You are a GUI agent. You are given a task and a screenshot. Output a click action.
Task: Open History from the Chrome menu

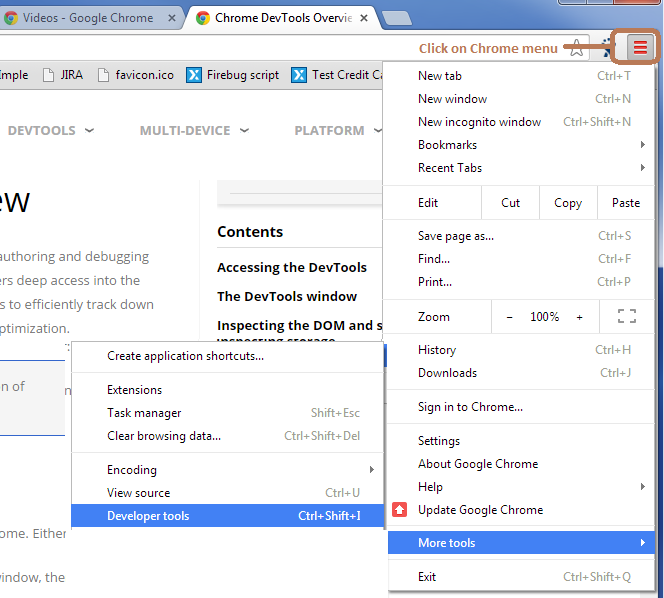tap(521, 350)
